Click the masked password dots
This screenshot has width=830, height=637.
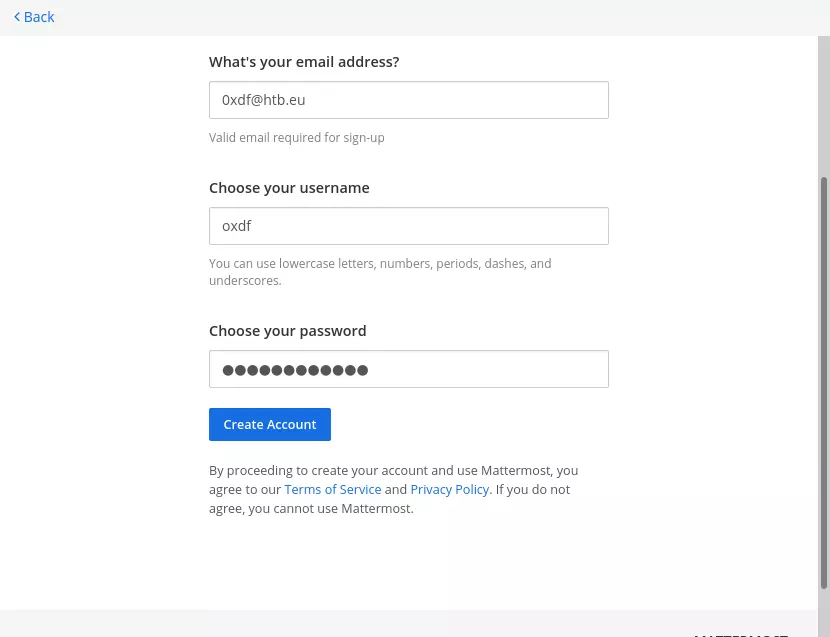(295, 370)
